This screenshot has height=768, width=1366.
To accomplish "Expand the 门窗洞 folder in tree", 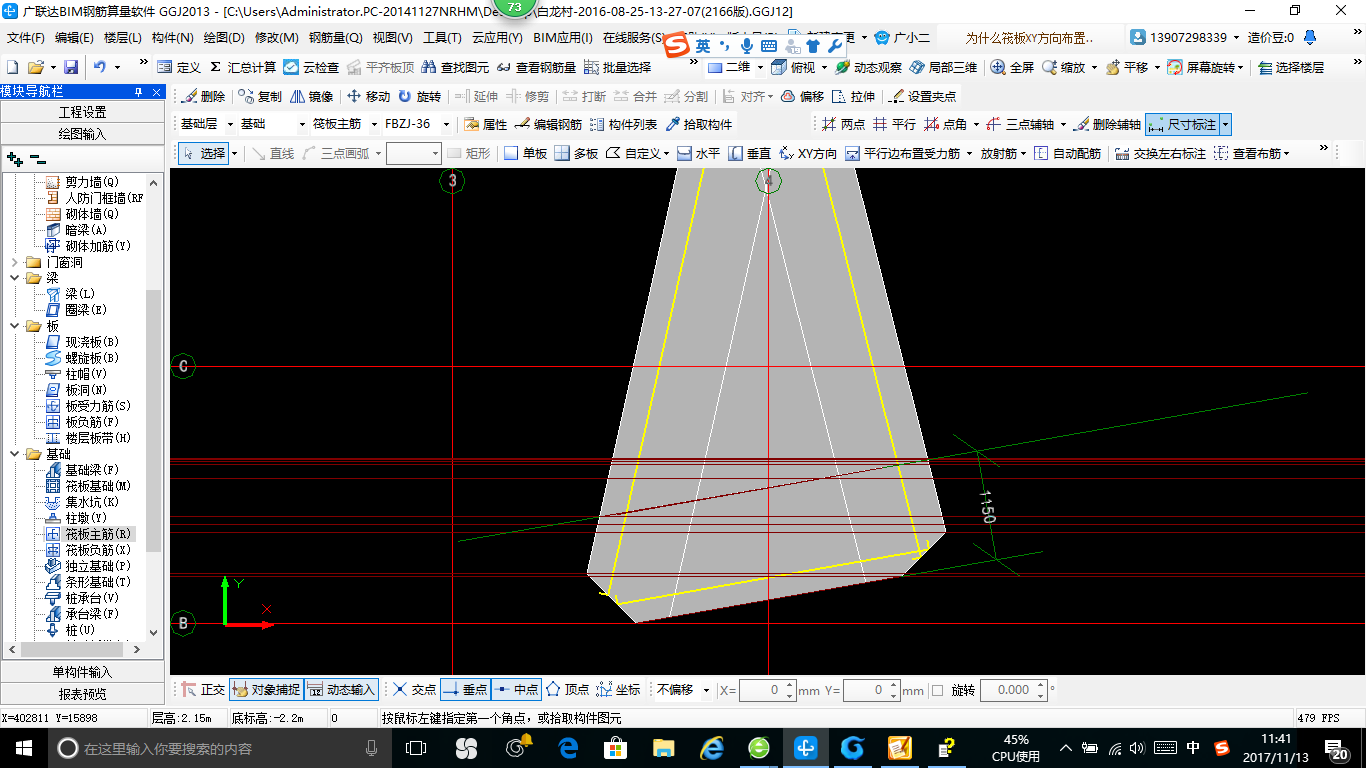I will coord(14,262).
